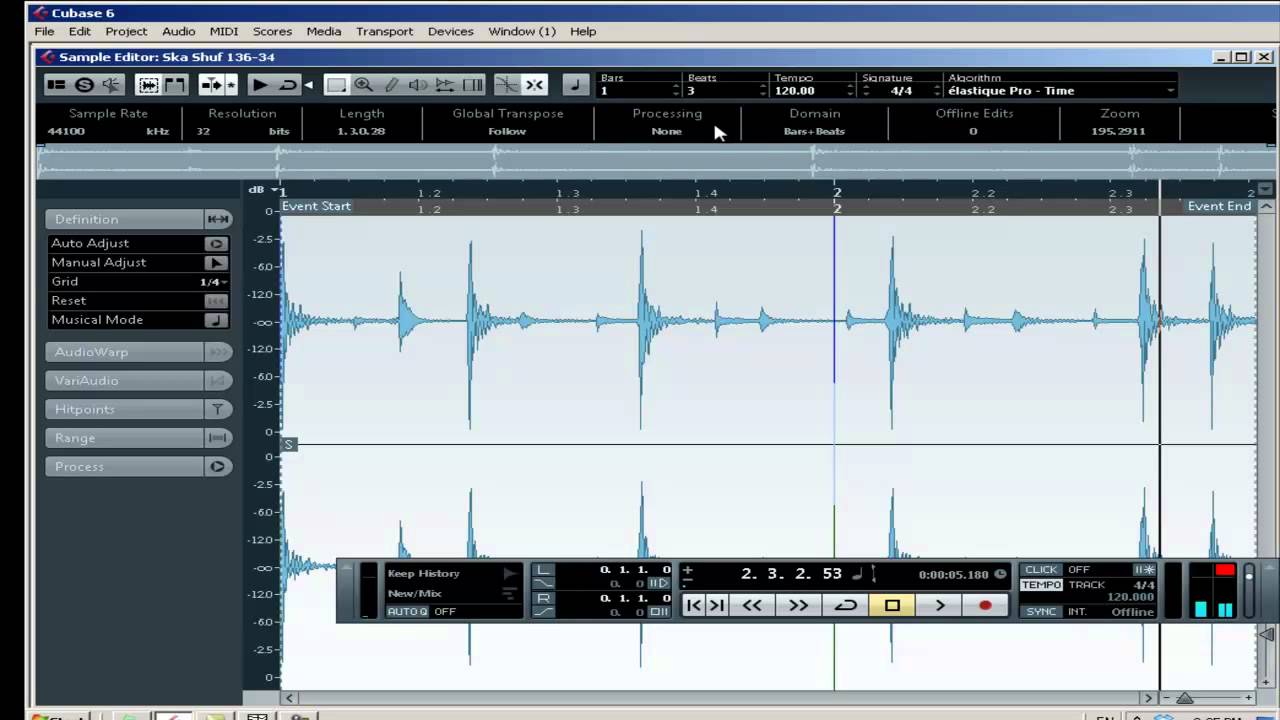Toggle the Auto-Scroll icon

point(212,86)
